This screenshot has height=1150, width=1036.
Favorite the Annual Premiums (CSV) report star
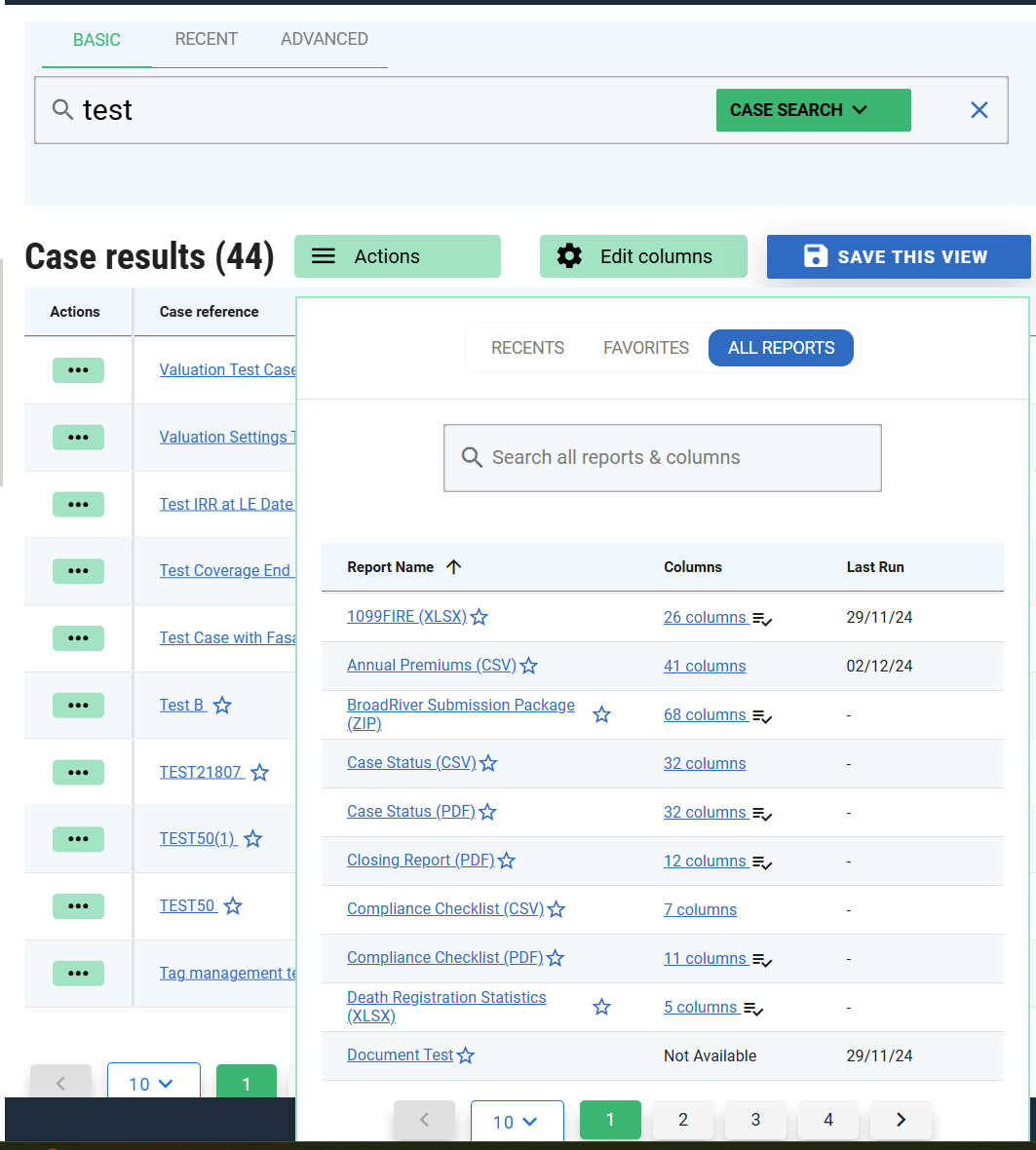528,667
